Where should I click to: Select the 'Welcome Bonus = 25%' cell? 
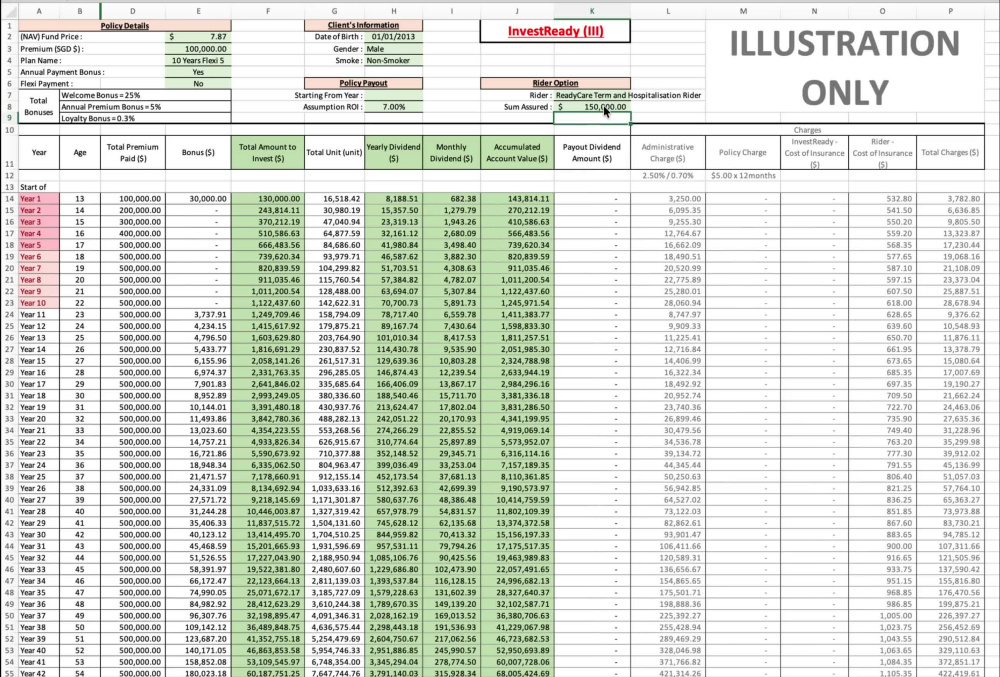tap(145, 95)
